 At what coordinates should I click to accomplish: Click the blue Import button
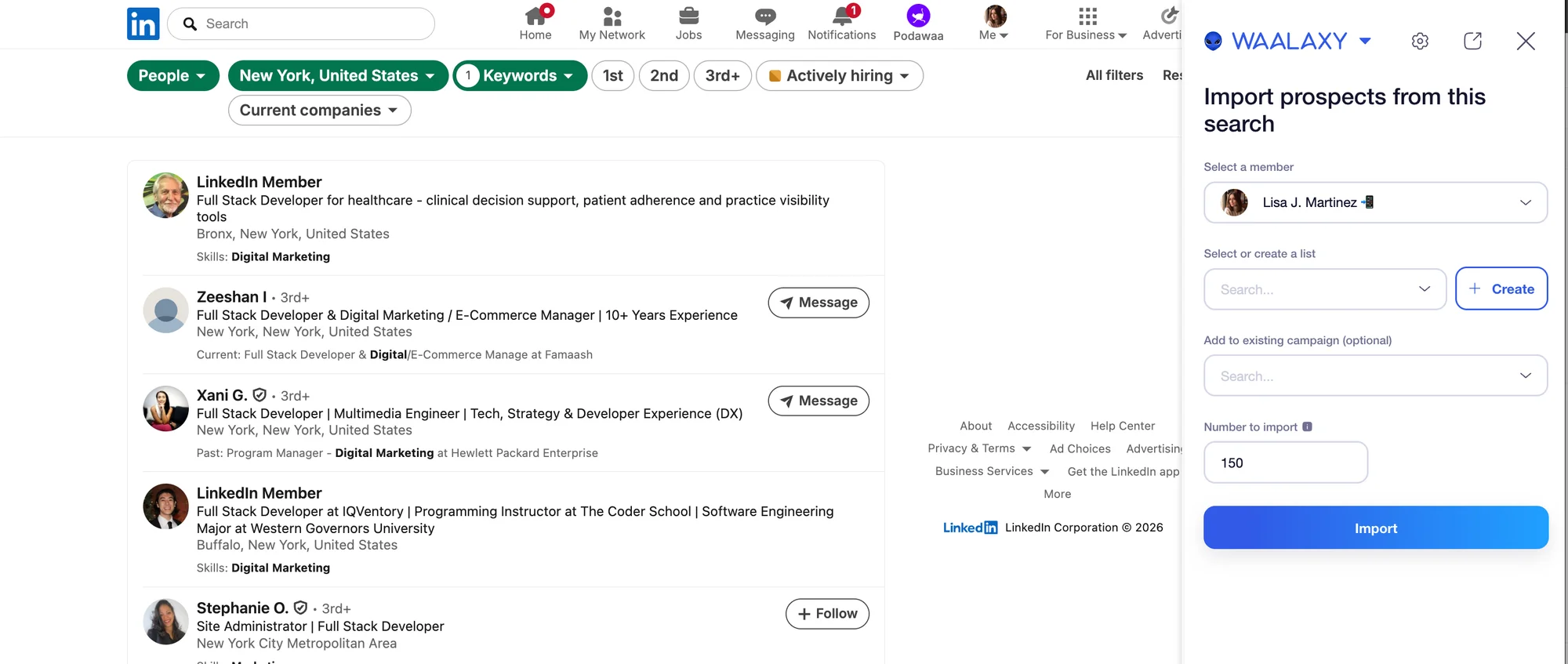click(1376, 528)
